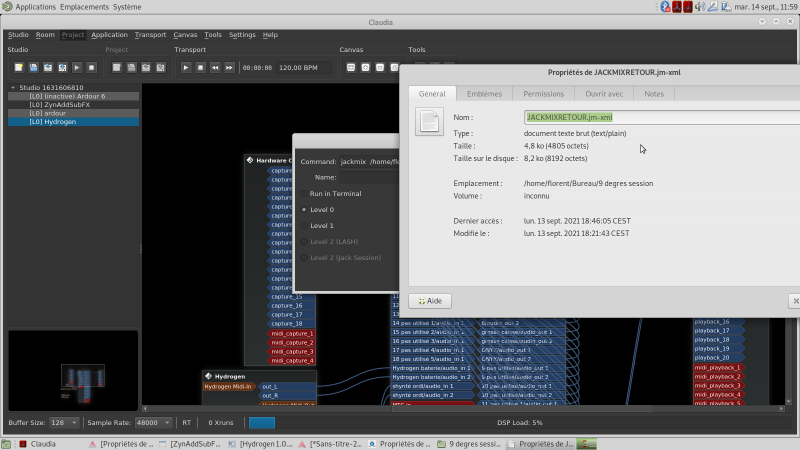Viewport: 800px width, 450px height.
Task: Click the Bluetooth icon in system tray
Action: point(663,7)
